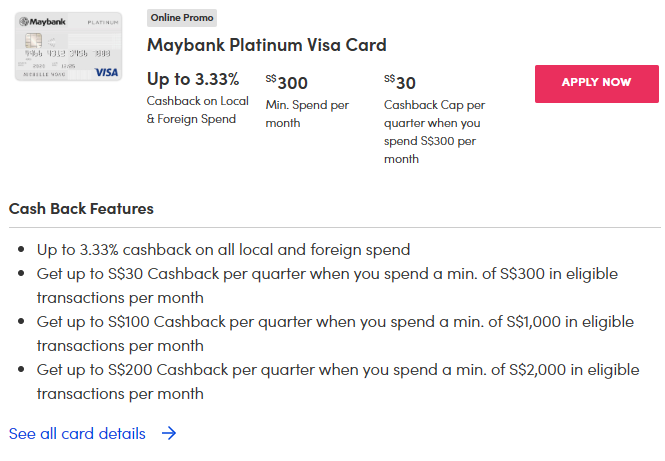Click the Maybank Platinum Visa Card title
Screen dimensions: 665x461
[266, 45]
